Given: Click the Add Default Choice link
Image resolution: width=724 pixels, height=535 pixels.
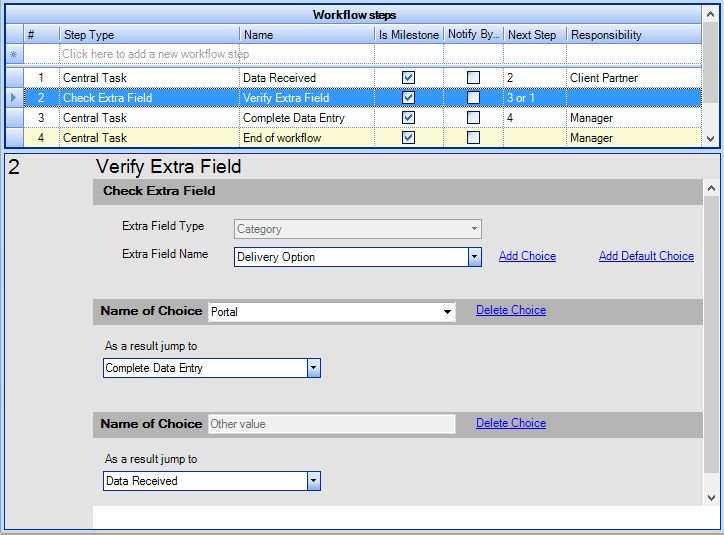Looking at the screenshot, I should click(646, 256).
